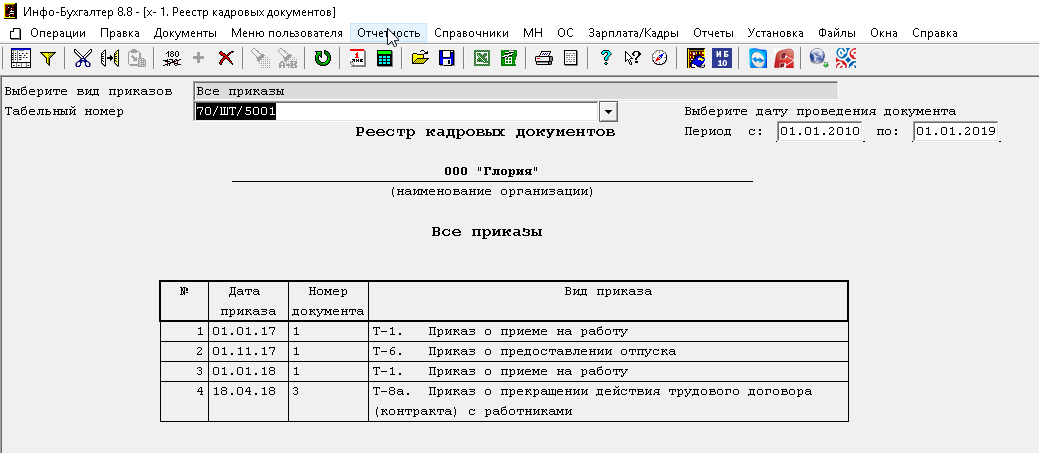1039x453 pixels.
Task: Open Меню пользователя
Action: (287, 33)
